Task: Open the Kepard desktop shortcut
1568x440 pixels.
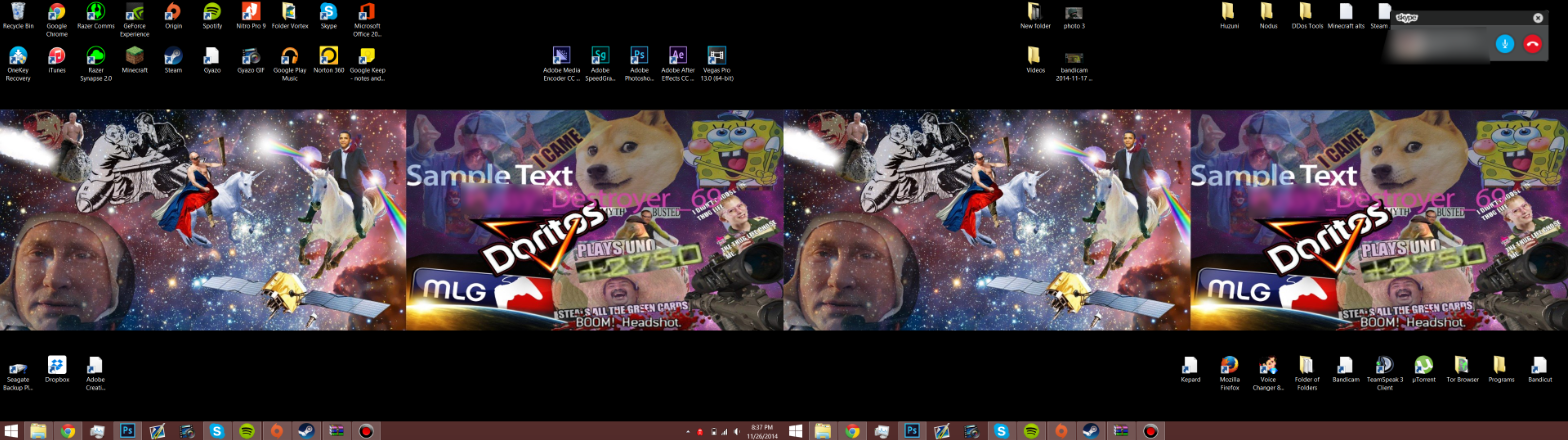Action: tap(1190, 369)
